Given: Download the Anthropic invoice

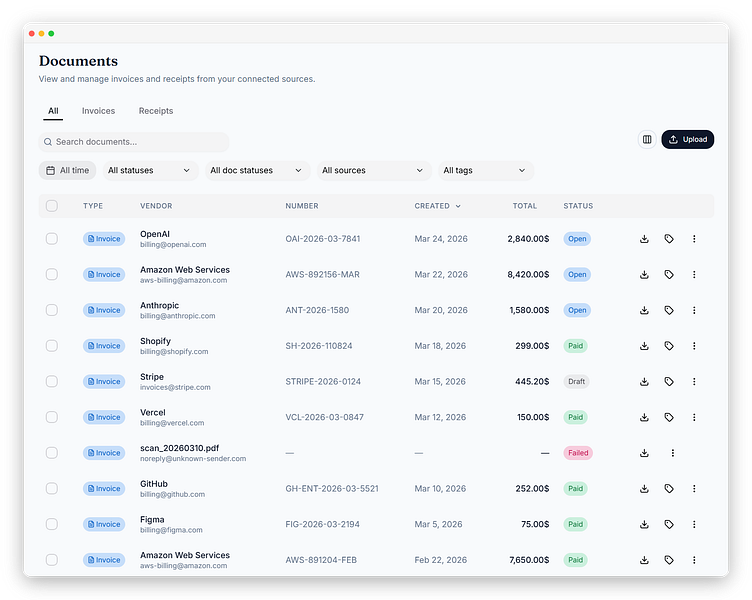Looking at the screenshot, I should (644, 310).
